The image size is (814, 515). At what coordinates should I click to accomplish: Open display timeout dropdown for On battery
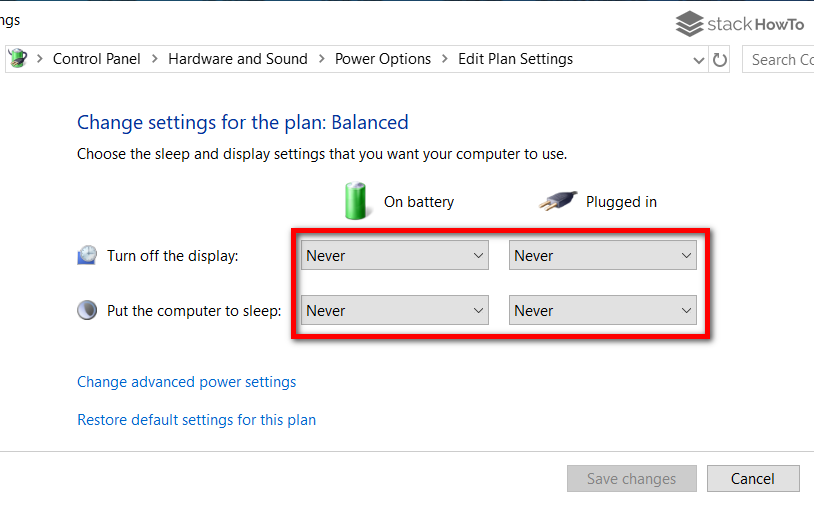pyautogui.click(x=395, y=256)
